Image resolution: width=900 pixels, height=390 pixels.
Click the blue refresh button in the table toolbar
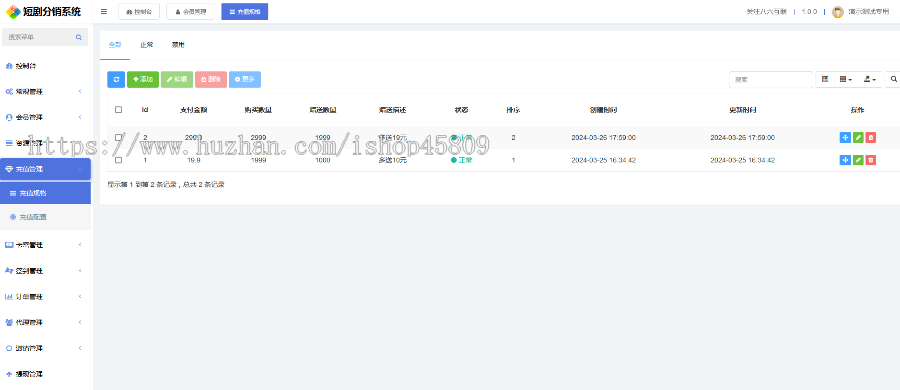pyautogui.click(x=116, y=79)
